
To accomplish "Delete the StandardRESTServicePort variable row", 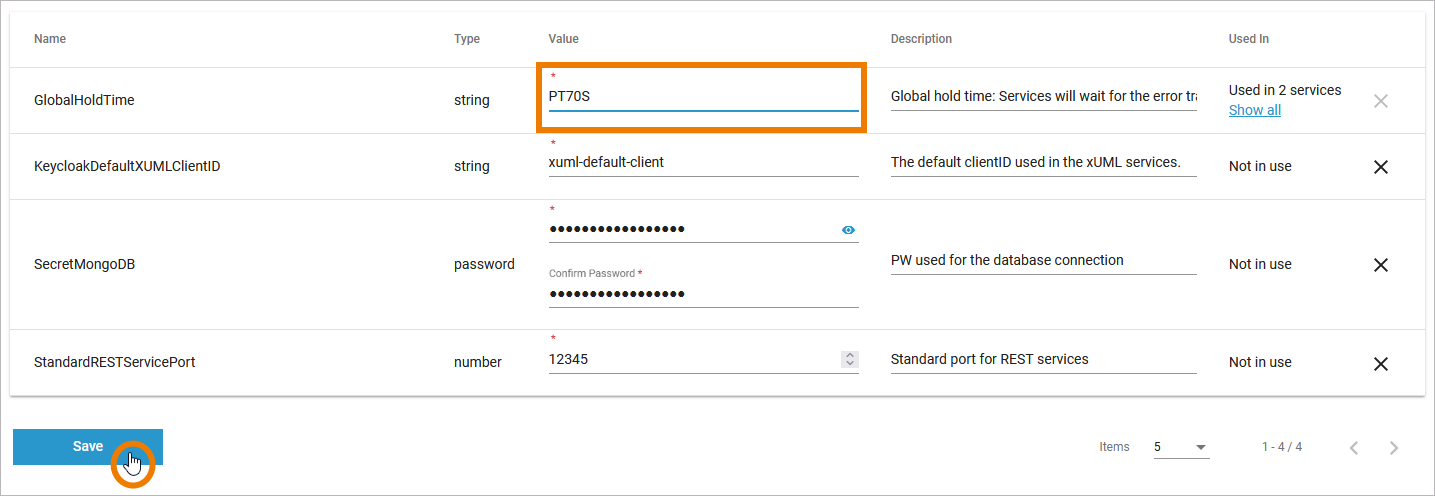I will coord(1381,364).
